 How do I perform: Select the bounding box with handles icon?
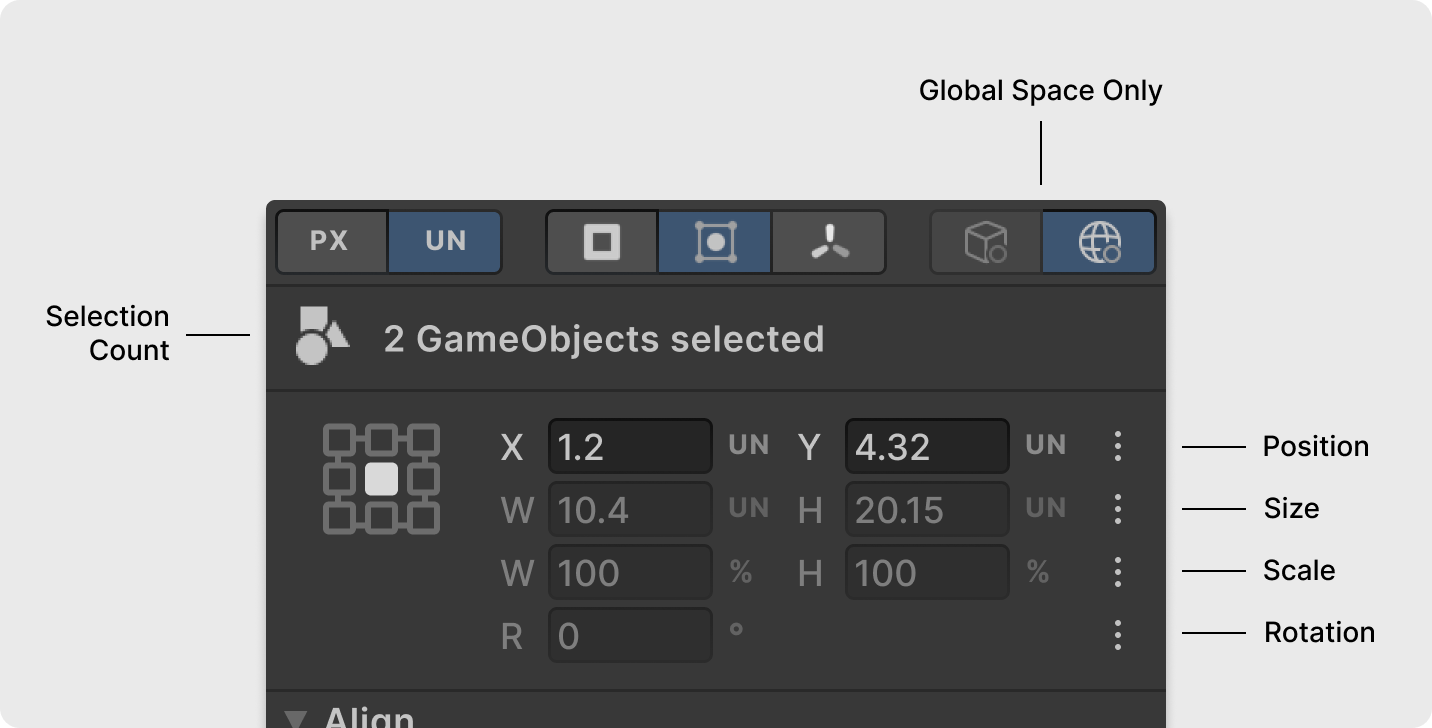pos(715,242)
